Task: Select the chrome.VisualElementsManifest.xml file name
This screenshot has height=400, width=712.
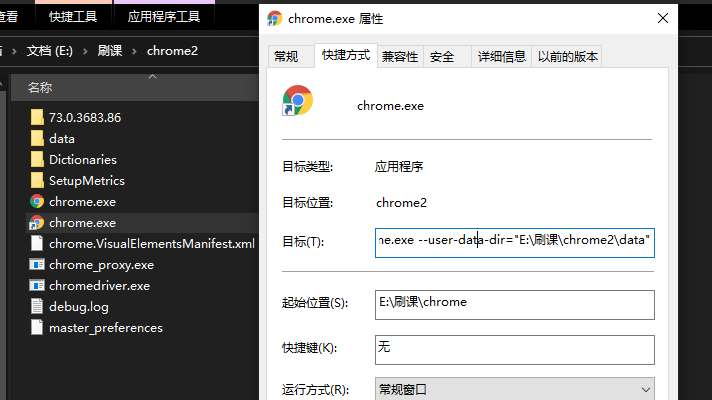Action: 152,244
